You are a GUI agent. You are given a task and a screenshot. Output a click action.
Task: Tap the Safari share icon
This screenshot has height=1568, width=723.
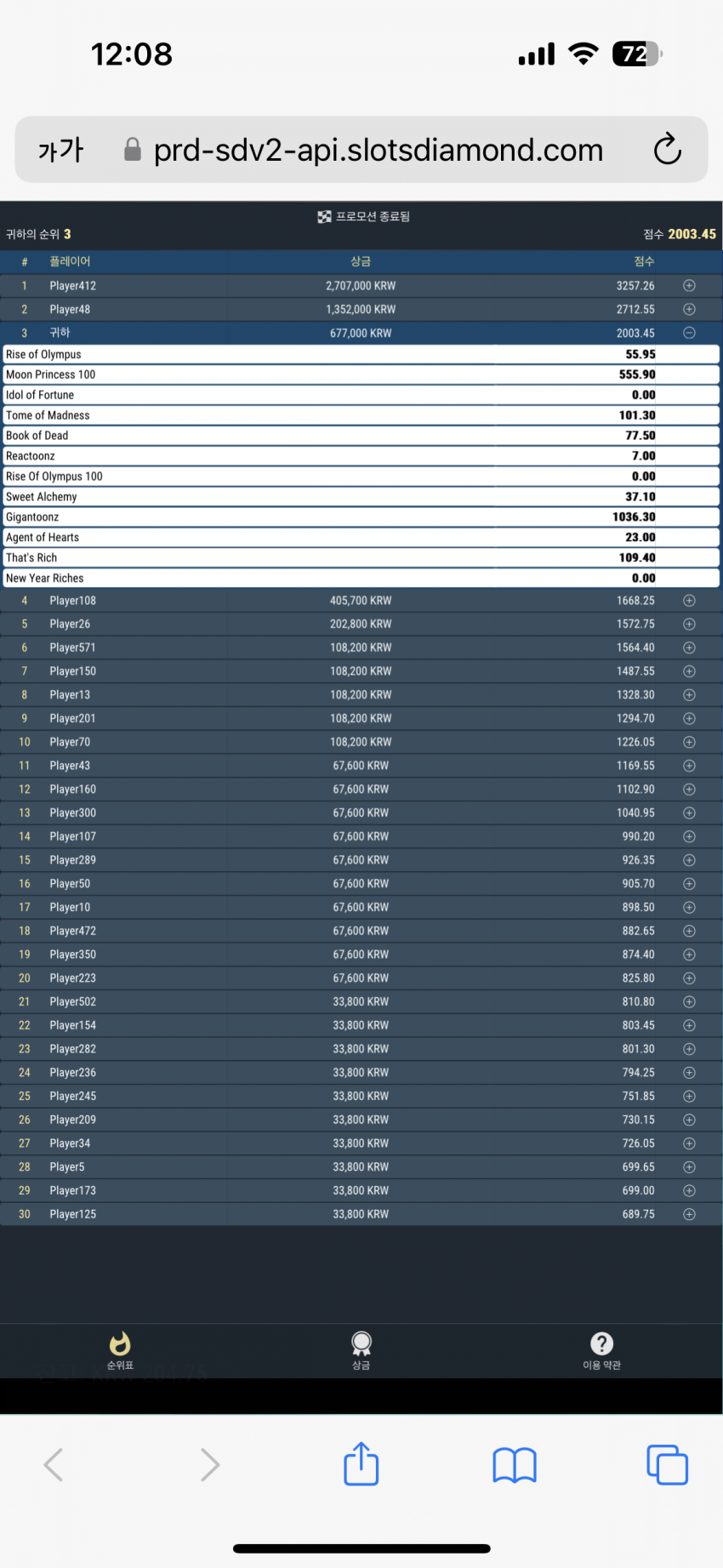[361, 1463]
